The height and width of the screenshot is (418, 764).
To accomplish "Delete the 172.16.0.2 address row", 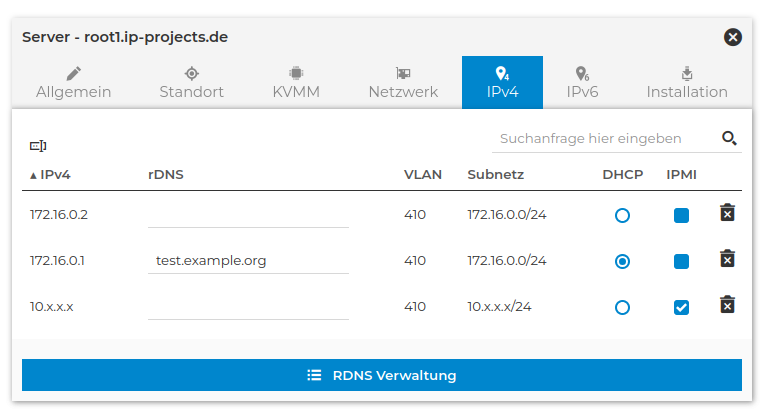I will 728,213.
